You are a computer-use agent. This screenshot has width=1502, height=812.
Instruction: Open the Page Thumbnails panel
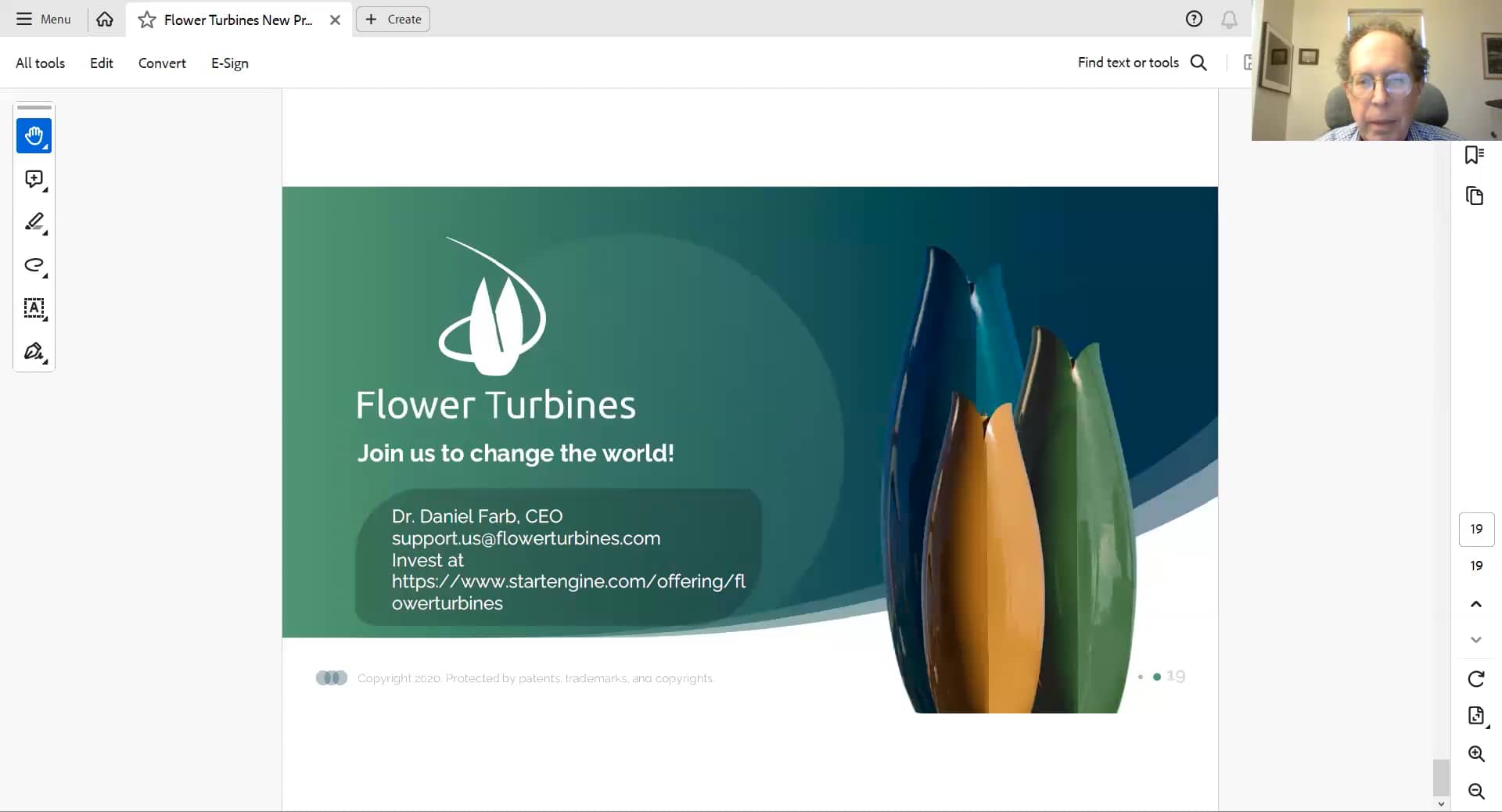(x=1475, y=196)
